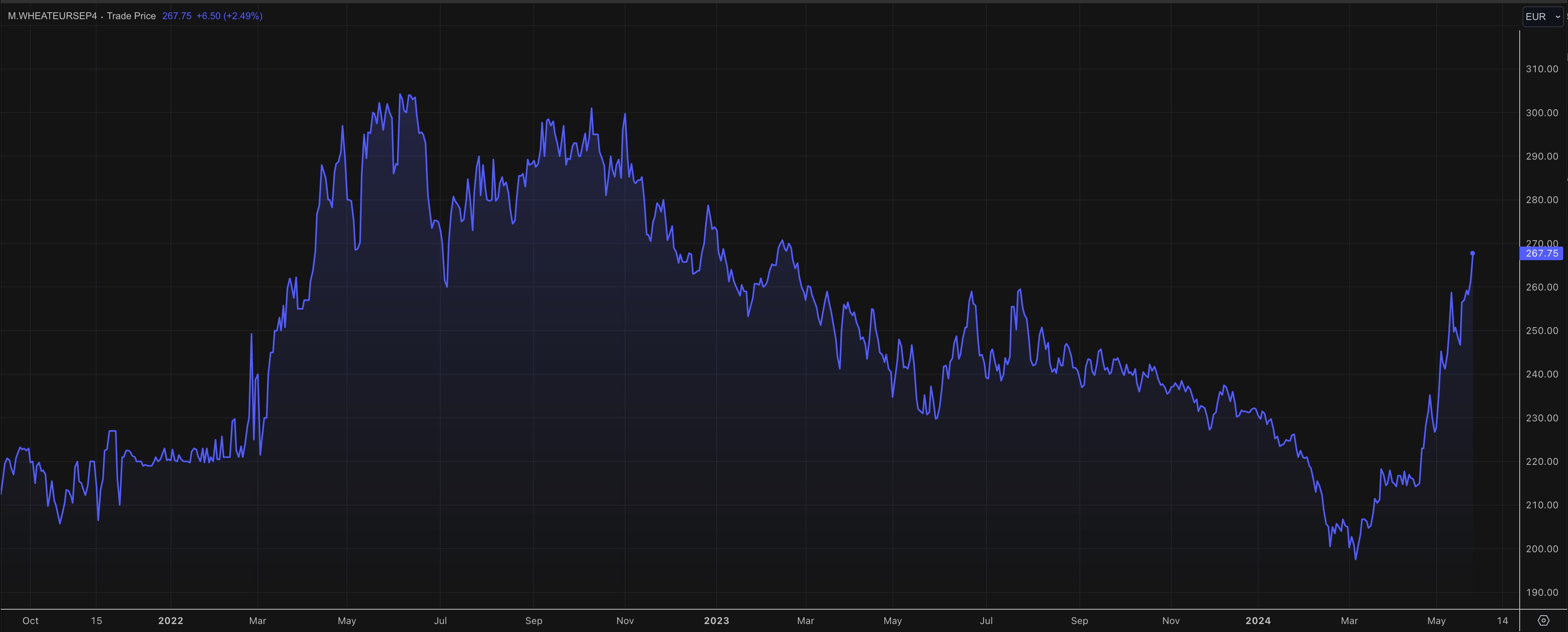
Task: Click the 300.00 price axis label
Action: tap(1541, 113)
